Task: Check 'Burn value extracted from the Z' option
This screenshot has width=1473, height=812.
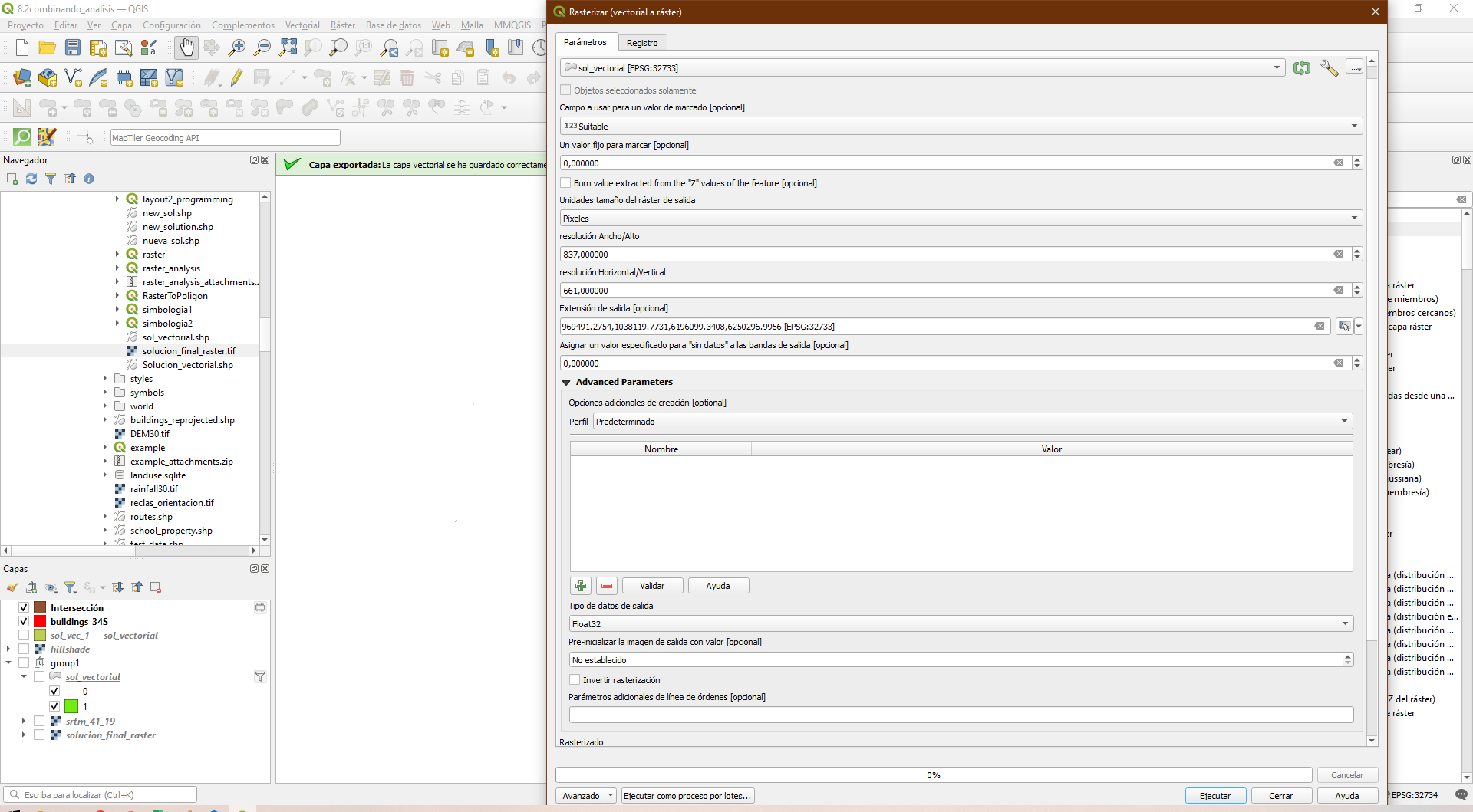Action: [x=565, y=183]
